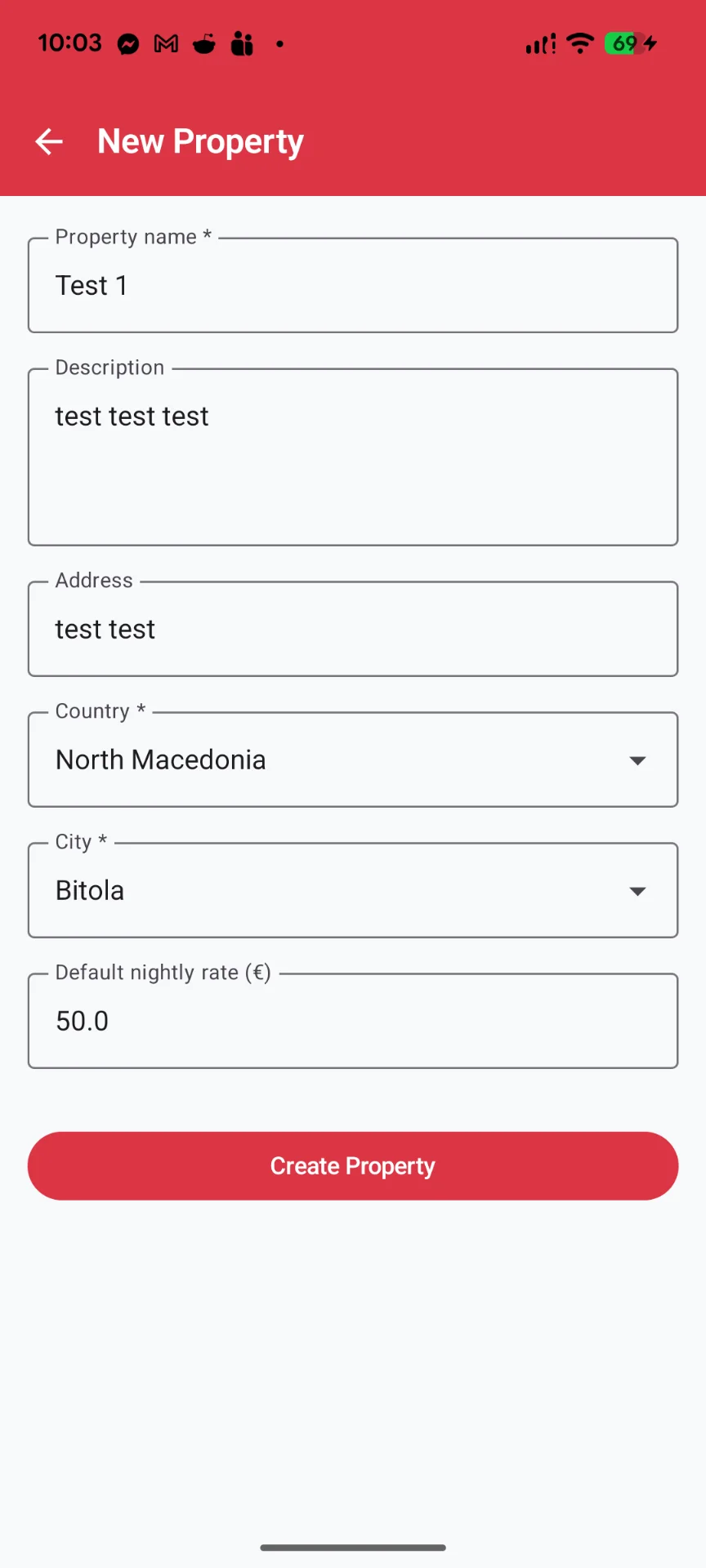Tap the Gmail notification icon
Viewport: 706px width, 1568px height.
coord(166,44)
